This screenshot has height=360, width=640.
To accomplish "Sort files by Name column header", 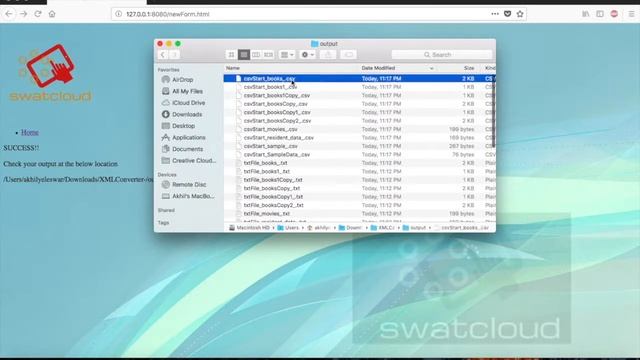I will (233, 68).
